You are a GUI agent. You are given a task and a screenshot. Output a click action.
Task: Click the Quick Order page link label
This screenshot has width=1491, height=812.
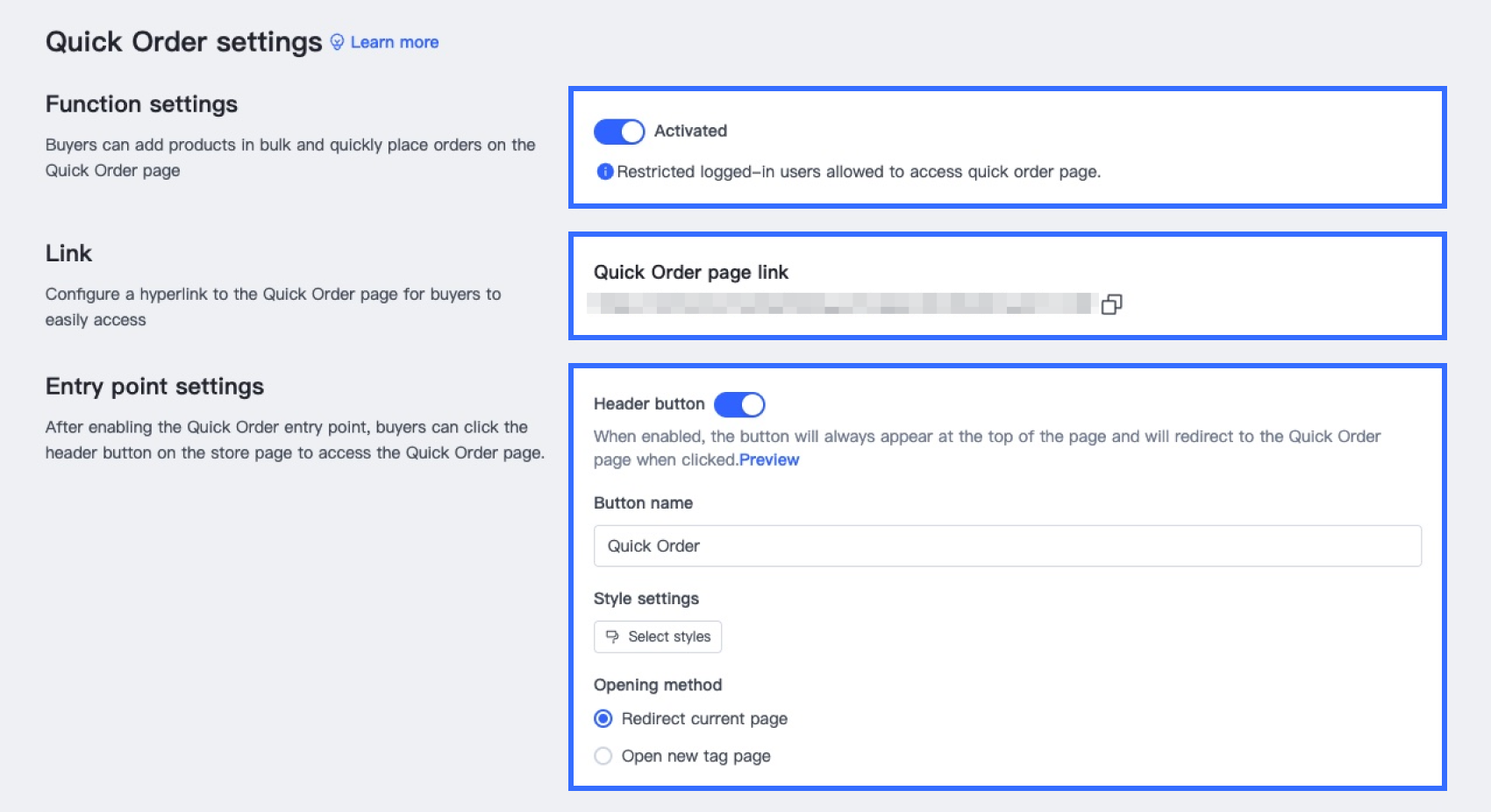[691, 273]
